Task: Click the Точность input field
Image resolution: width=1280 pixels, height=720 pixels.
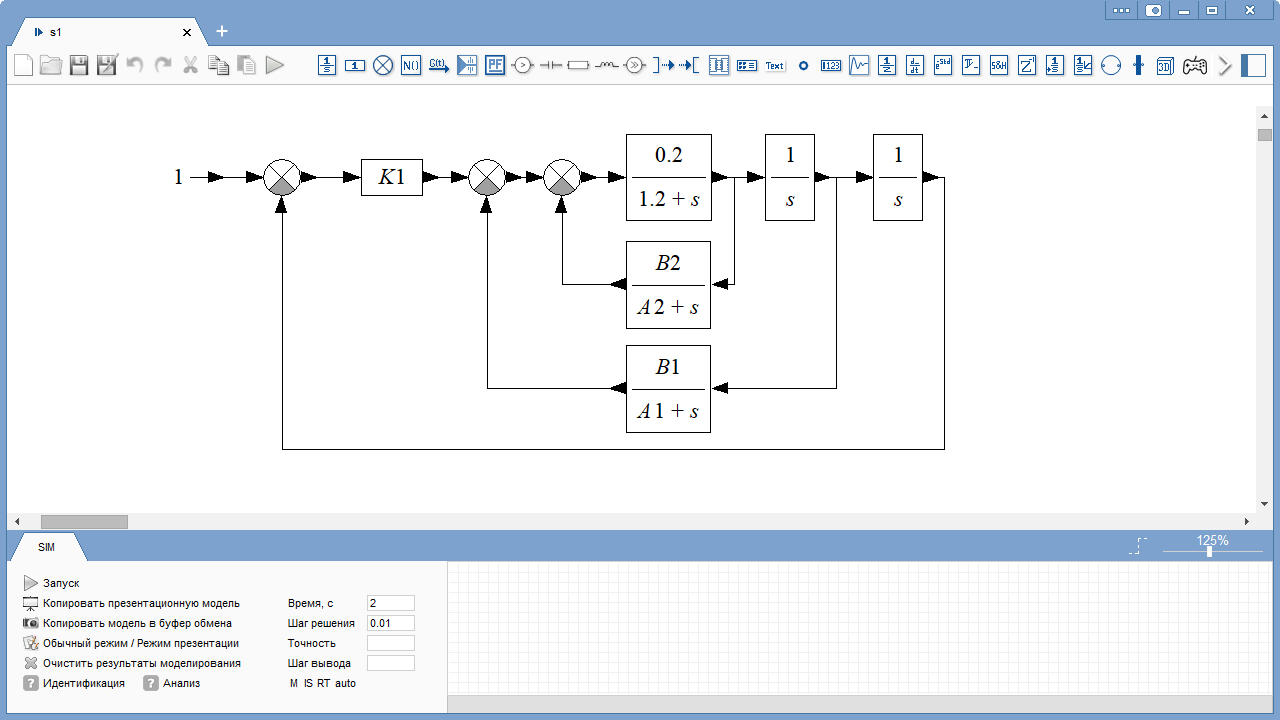Action: coord(391,643)
